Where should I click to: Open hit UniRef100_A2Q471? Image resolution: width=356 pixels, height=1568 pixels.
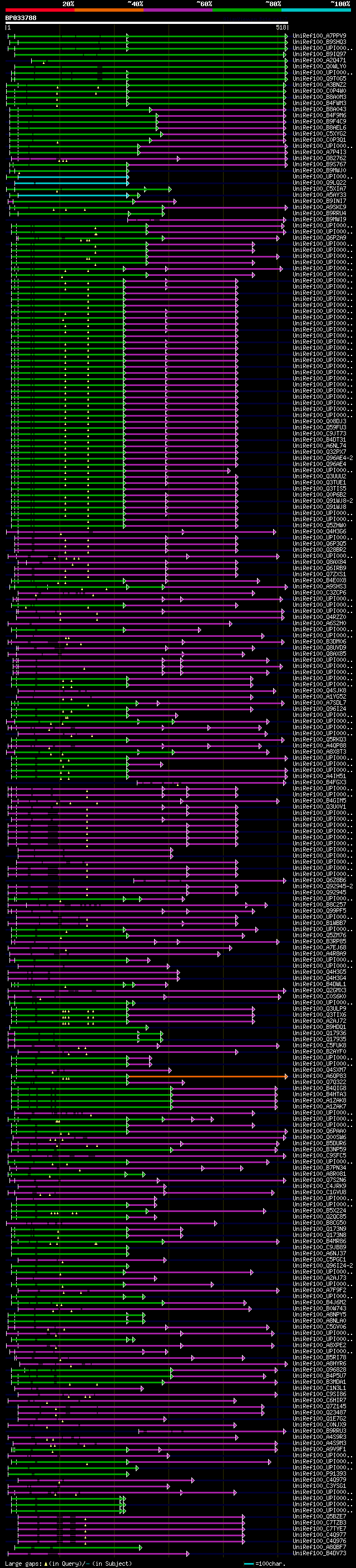(x=319, y=60)
